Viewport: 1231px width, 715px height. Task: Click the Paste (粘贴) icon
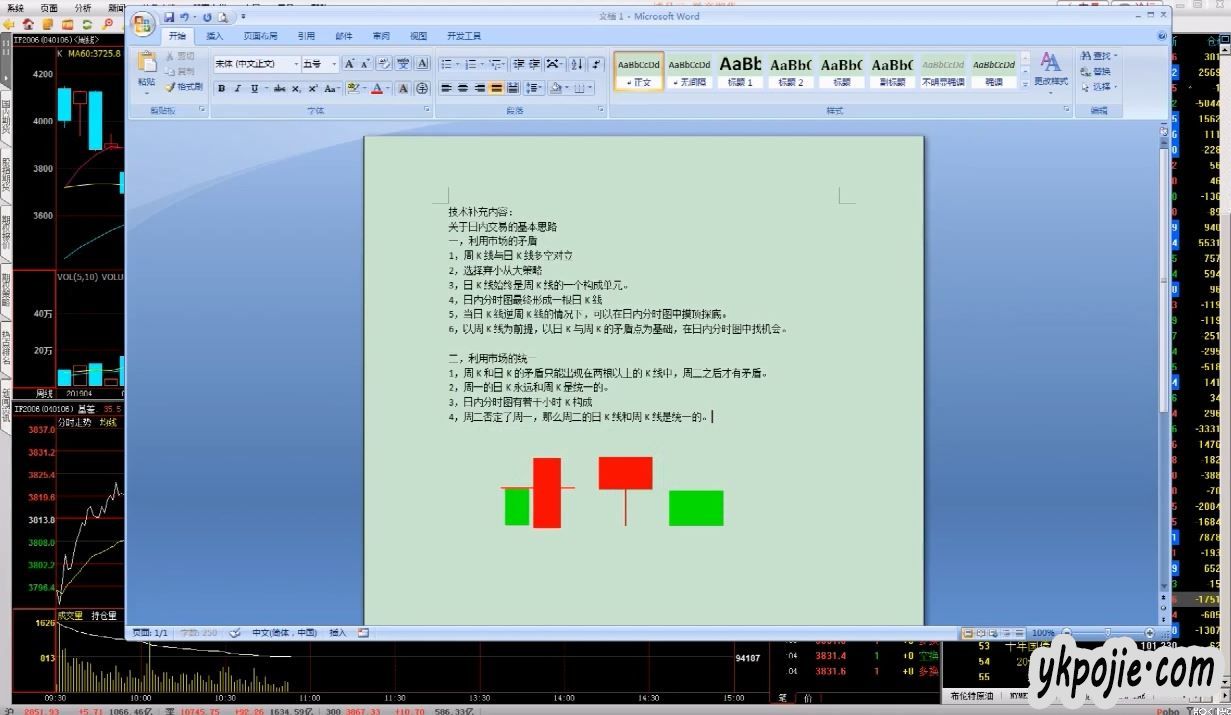point(147,68)
